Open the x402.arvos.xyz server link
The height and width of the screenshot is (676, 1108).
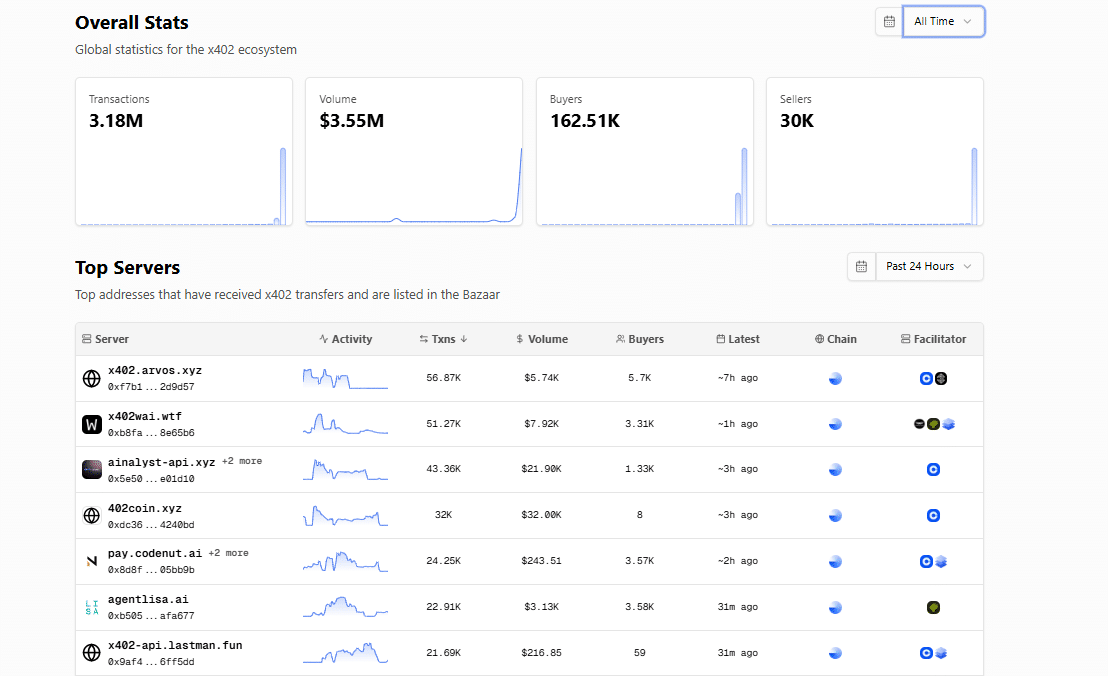(155, 371)
